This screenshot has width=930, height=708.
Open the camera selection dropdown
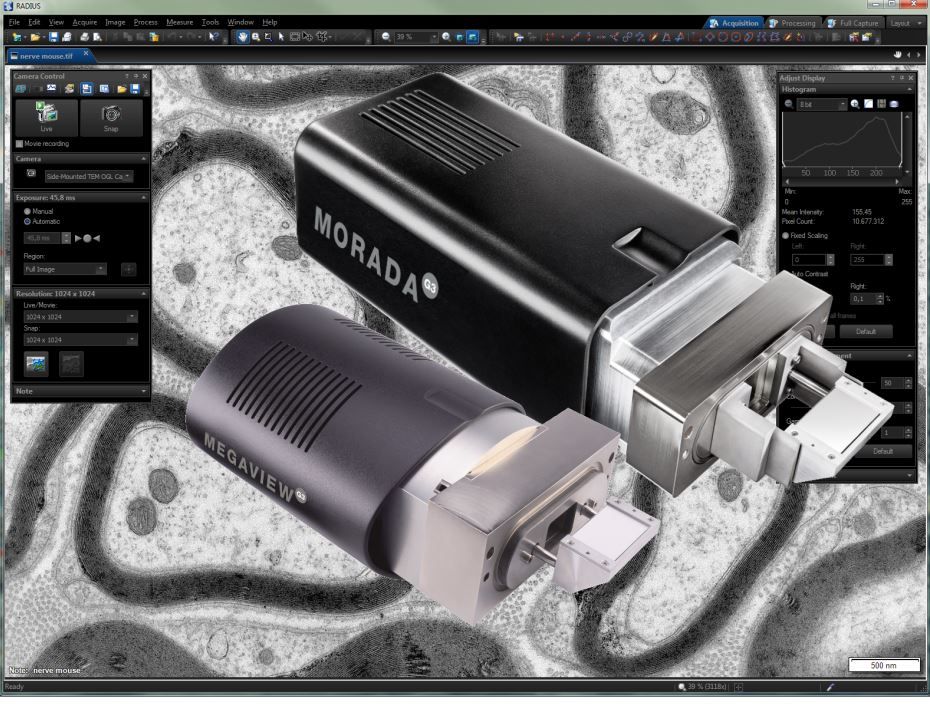pyautogui.click(x=89, y=176)
